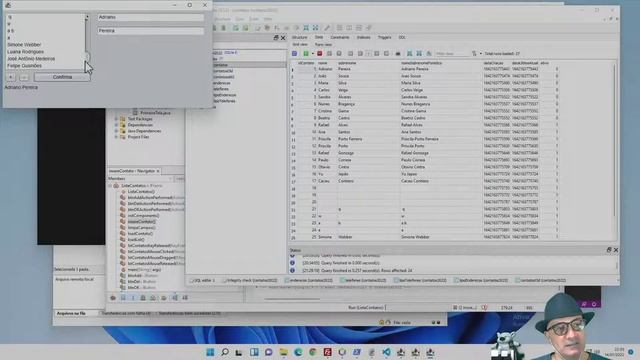
Task: Toggle Show Inner Classes in Navigator
Action: (153, 298)
